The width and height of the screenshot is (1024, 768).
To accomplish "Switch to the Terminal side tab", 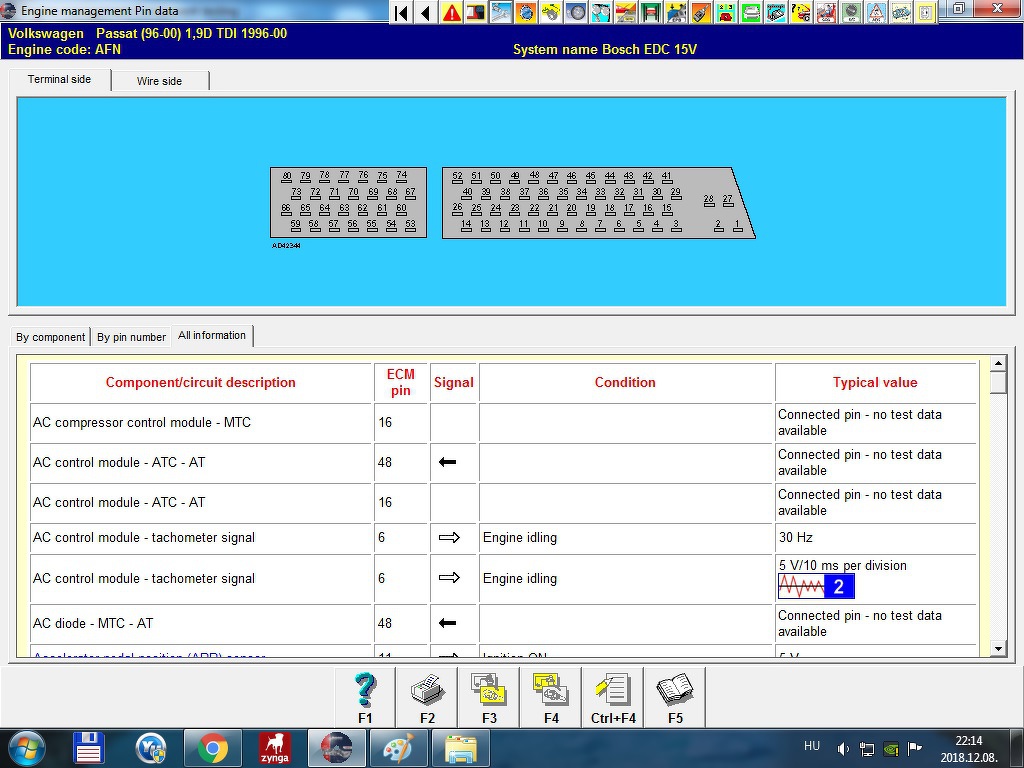I will (x=59, y=79).
